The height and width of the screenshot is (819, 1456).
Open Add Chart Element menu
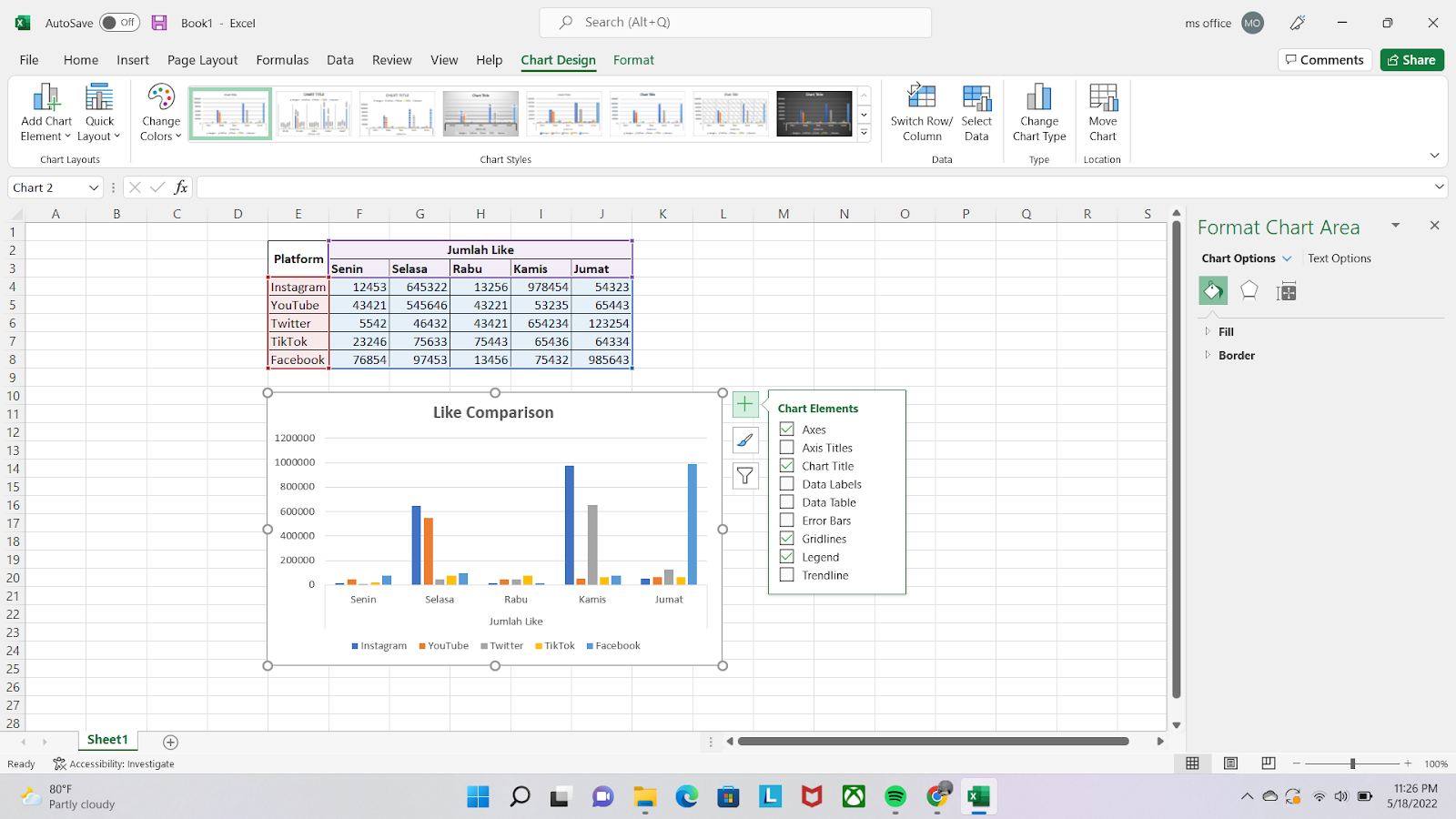(45, 112)
